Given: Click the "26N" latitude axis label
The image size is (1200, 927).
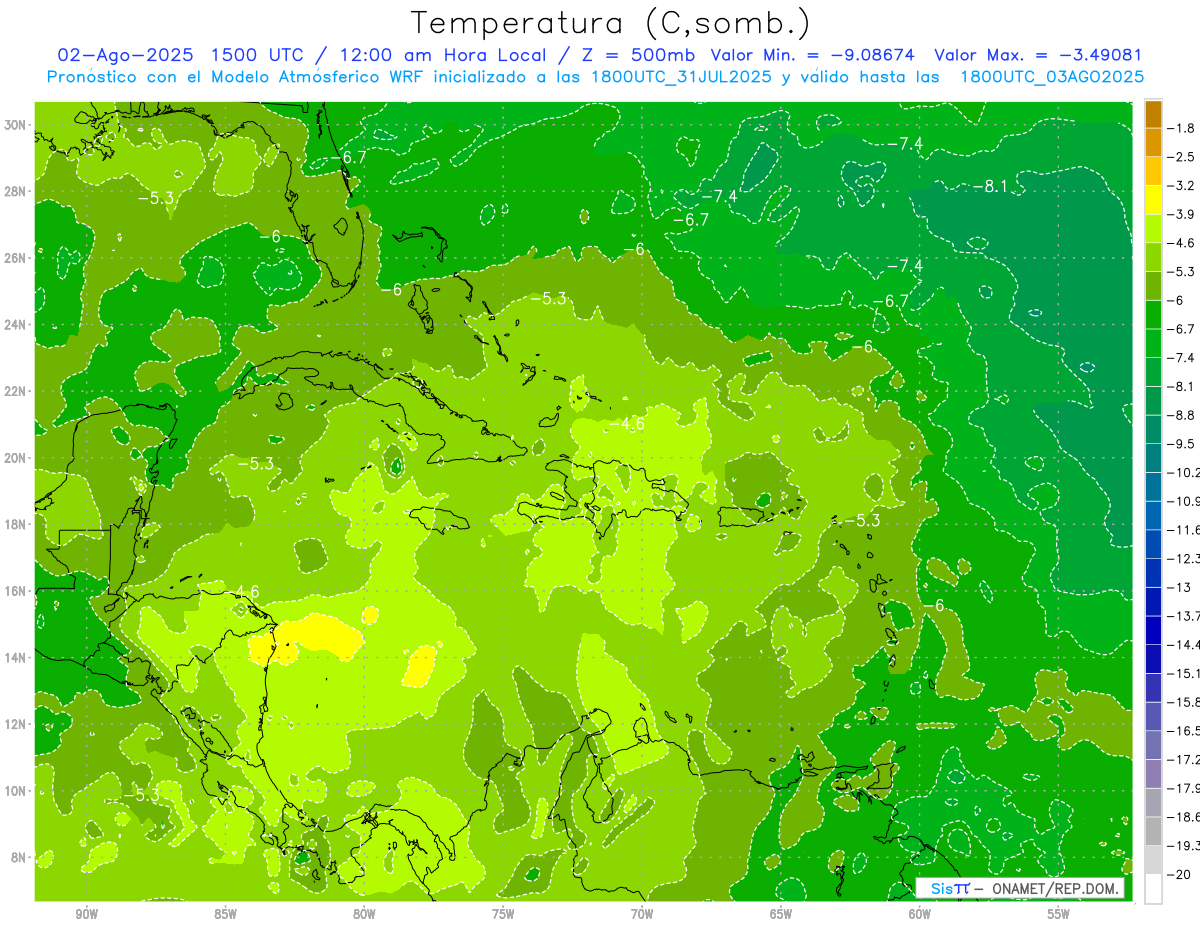Looking at the screenshot, I should pyautogui.click(x=14, y=258).
